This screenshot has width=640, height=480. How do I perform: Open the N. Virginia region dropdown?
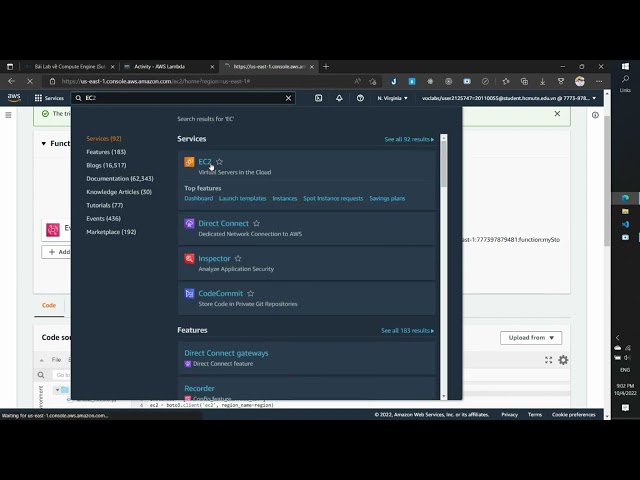[392, 98]
